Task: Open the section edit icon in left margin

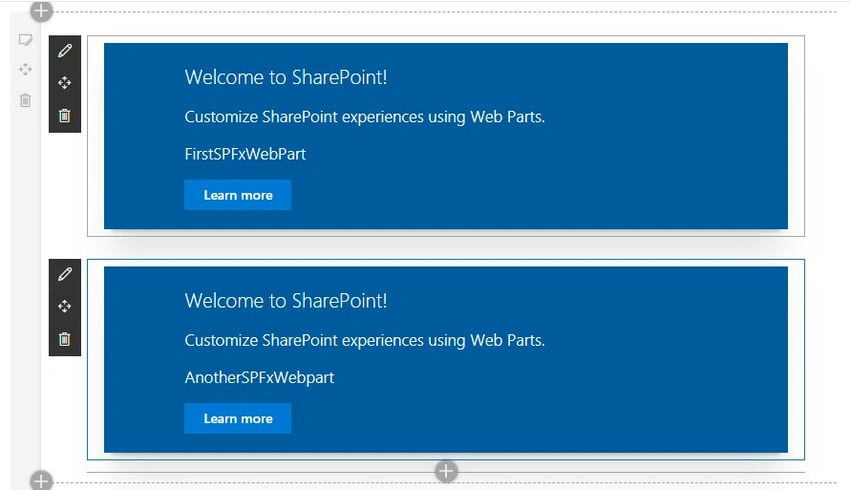Action: tap(25, 40)
